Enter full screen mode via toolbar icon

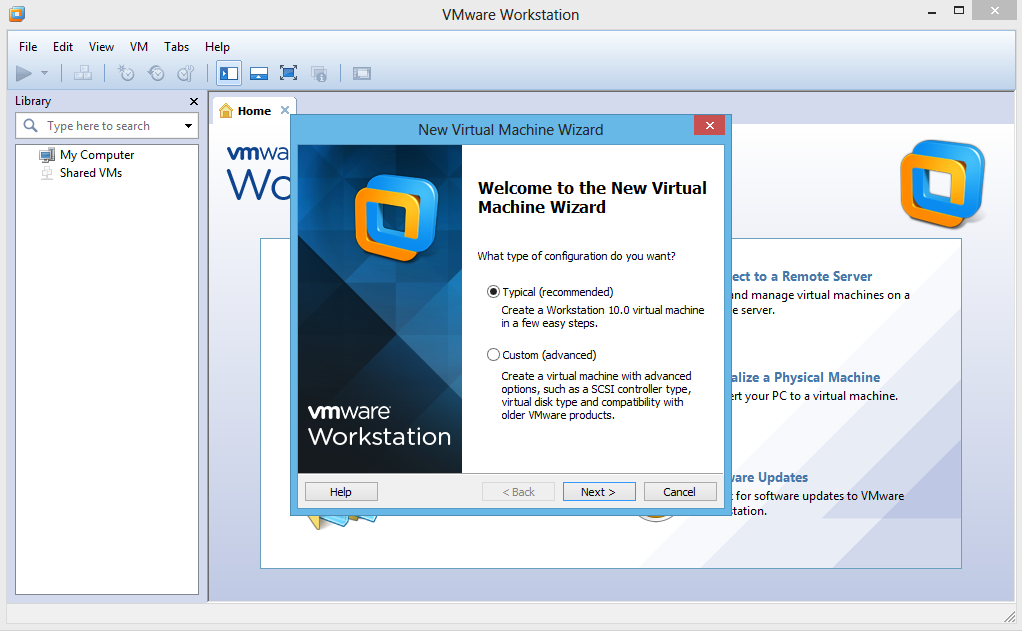coord(288,73)
